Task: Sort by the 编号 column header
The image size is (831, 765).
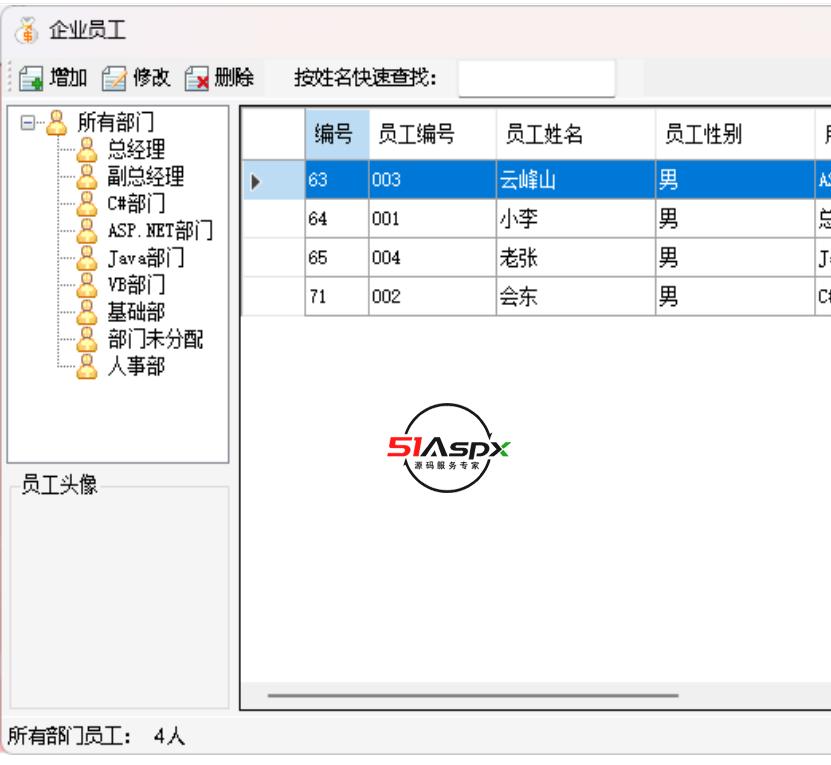Action: (x=337, y=134)
